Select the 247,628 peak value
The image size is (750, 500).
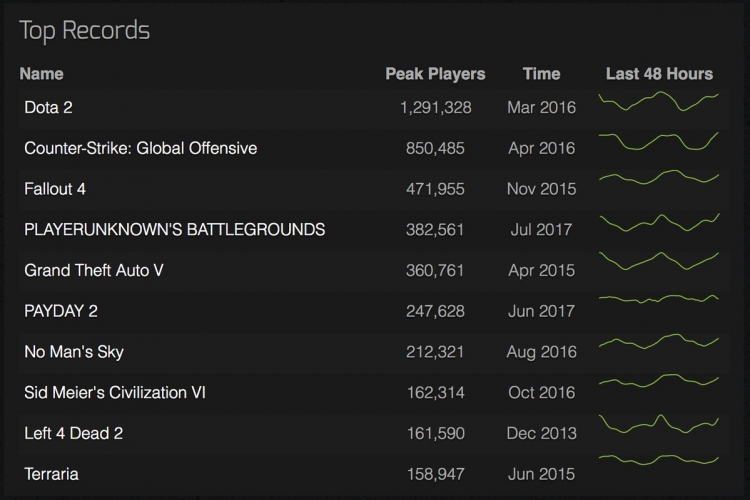pyautogui.click(x=435, y=311)
